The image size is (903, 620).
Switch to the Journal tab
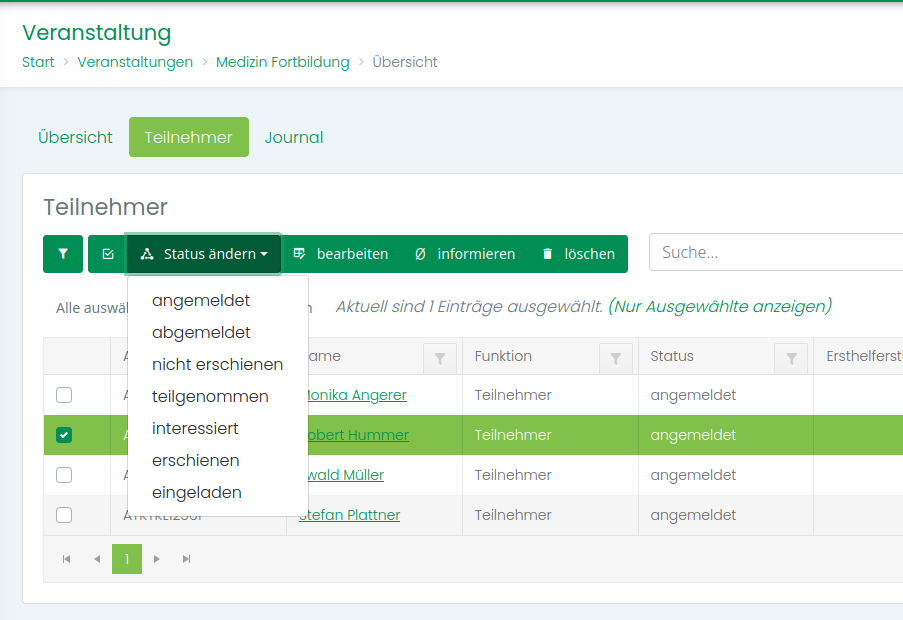click(x=293, y=138)
